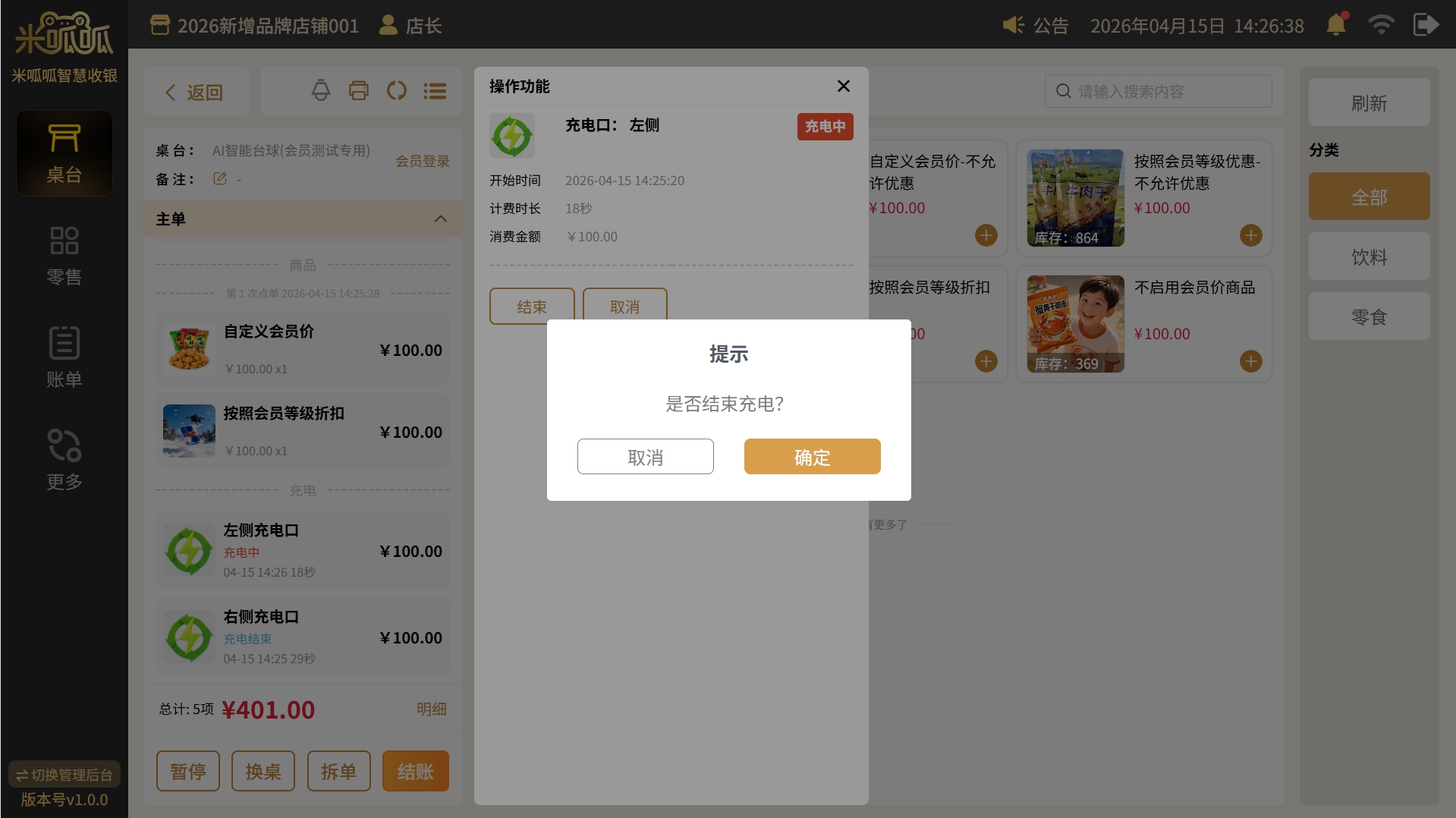This screenshot has width=1456, height=818.
Task: Click the service bell icon in toolbar
Action: pyautogui.click(x=321, y=91)
